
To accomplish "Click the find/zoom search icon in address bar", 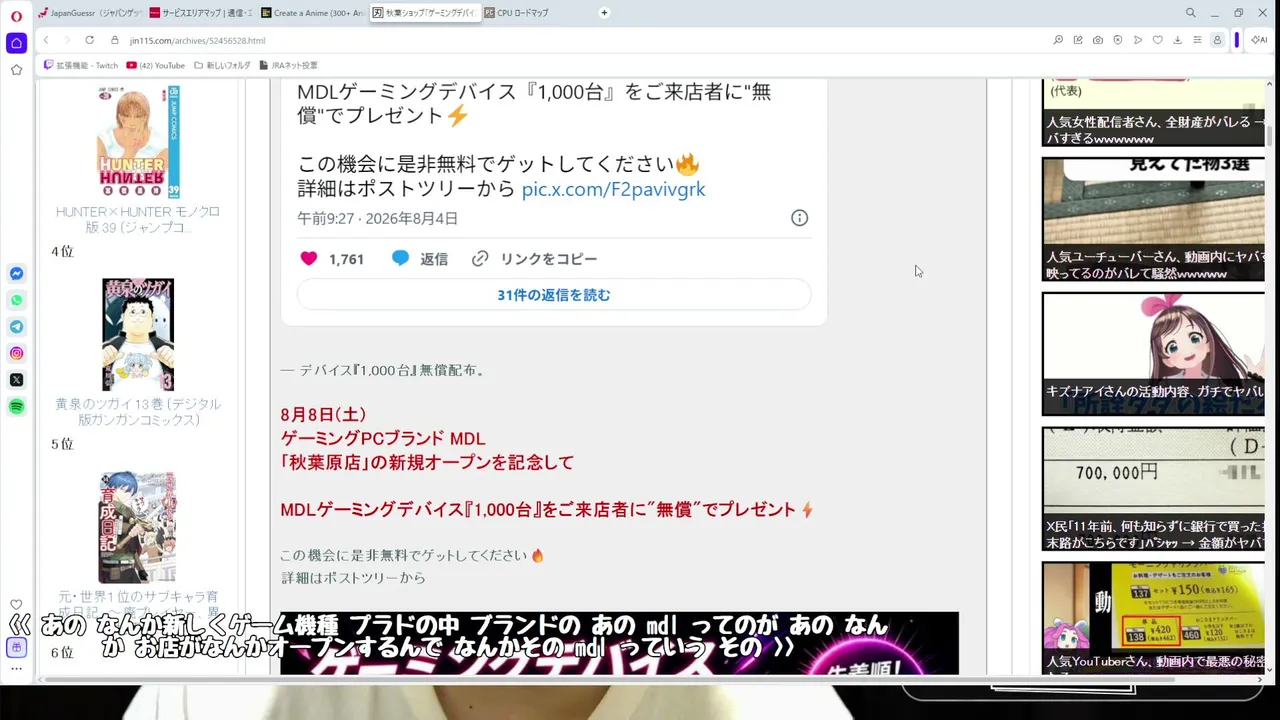I will pos(1058,40).
